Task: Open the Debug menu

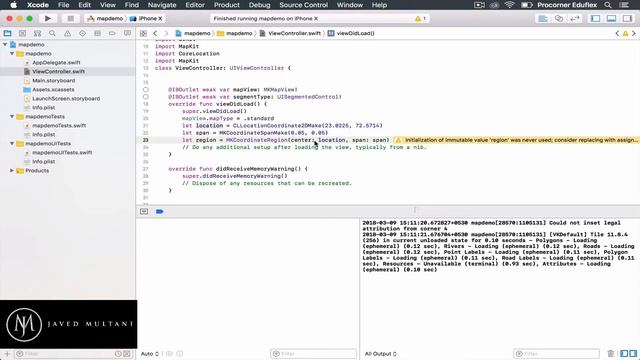Action: tap(260, 5)
